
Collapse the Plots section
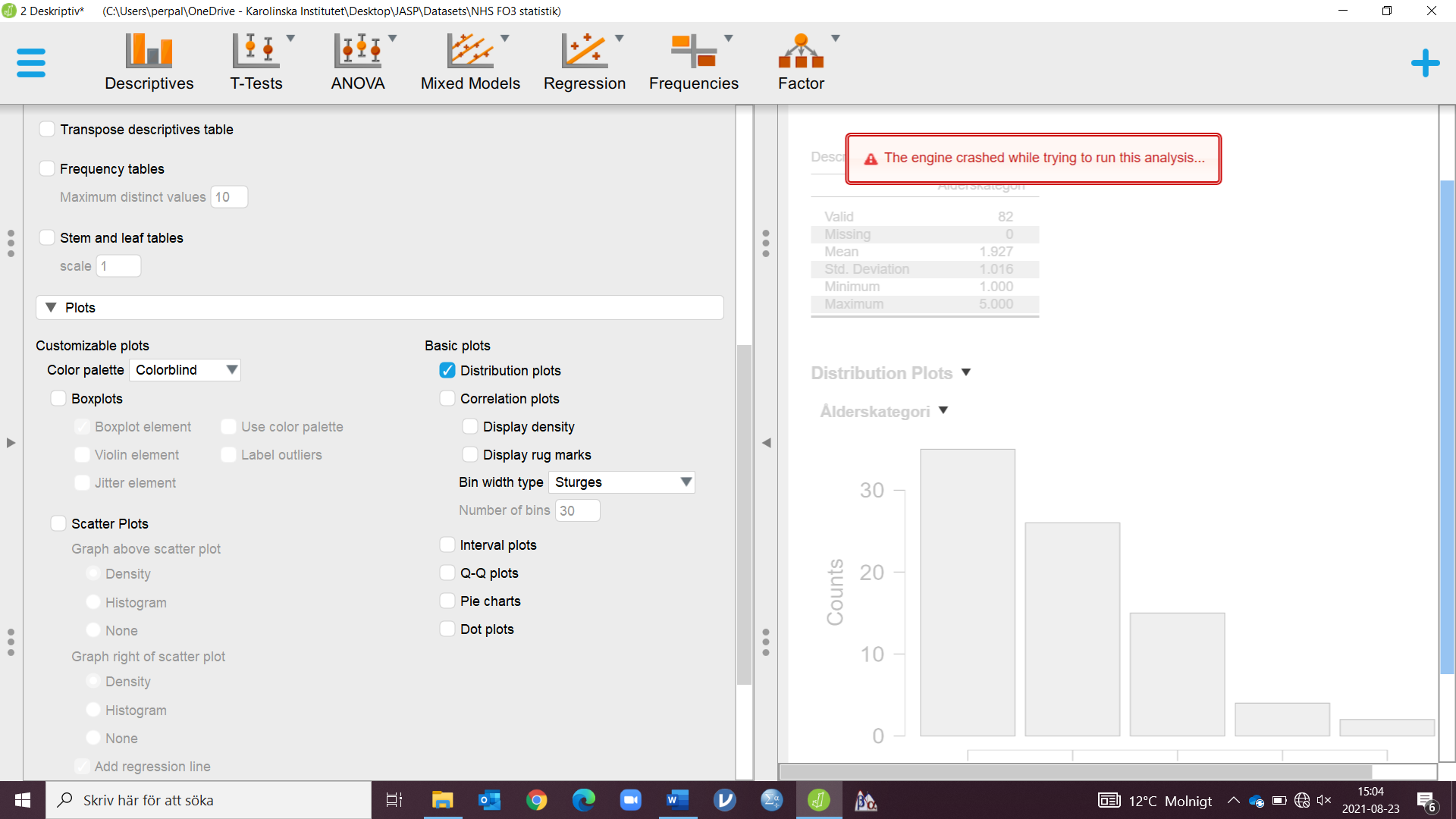[51, 307]
